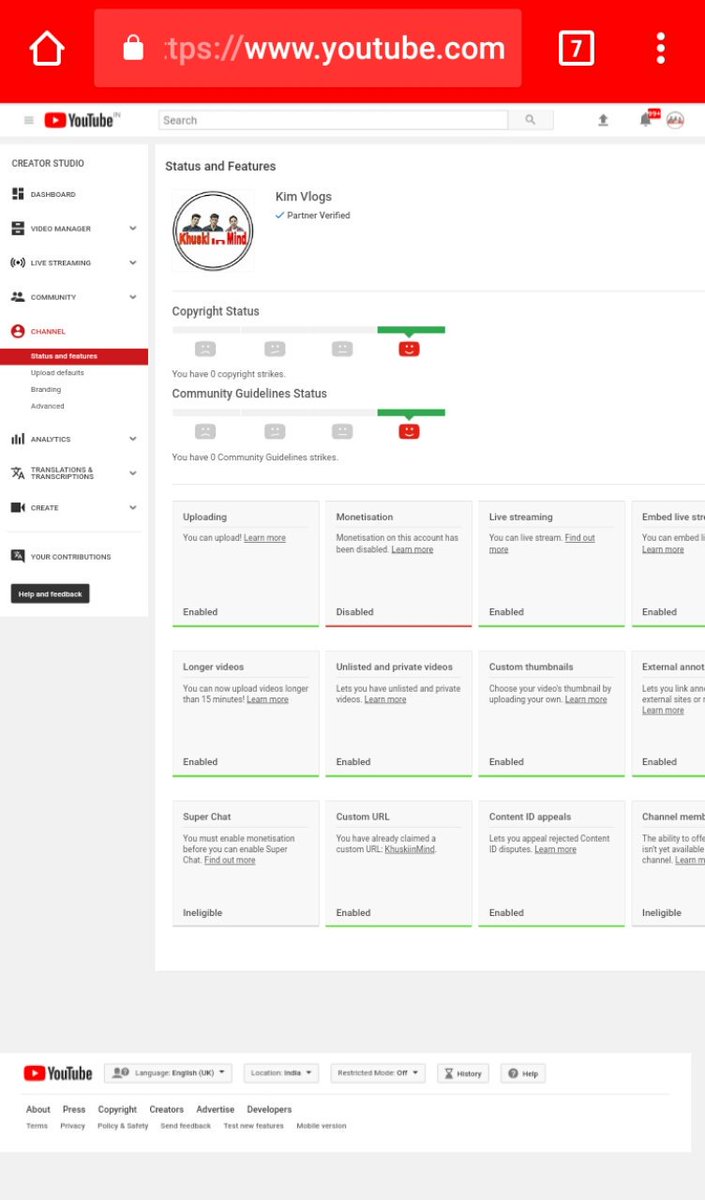This screenshot has width=705, height=1200.
Task: Click the Help button in the footer
Action: point(523,1073)
